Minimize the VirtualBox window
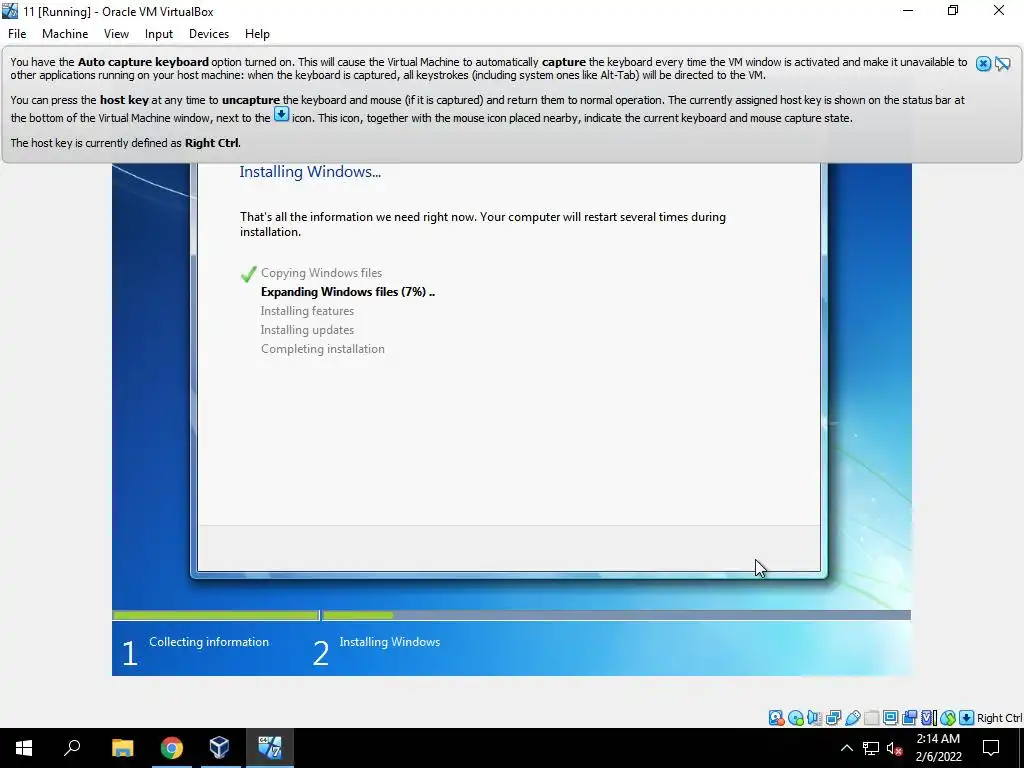 point(908,10)
